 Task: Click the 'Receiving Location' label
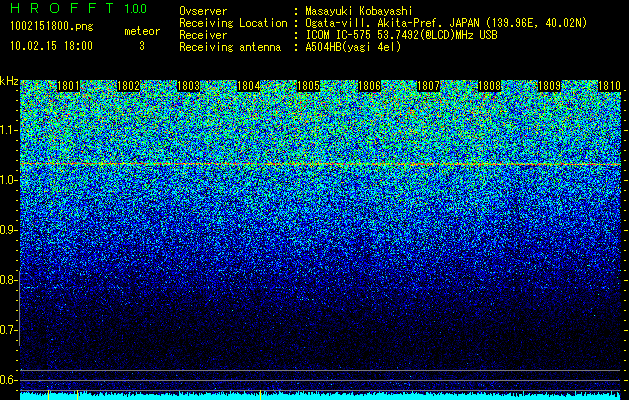point(233,23)
